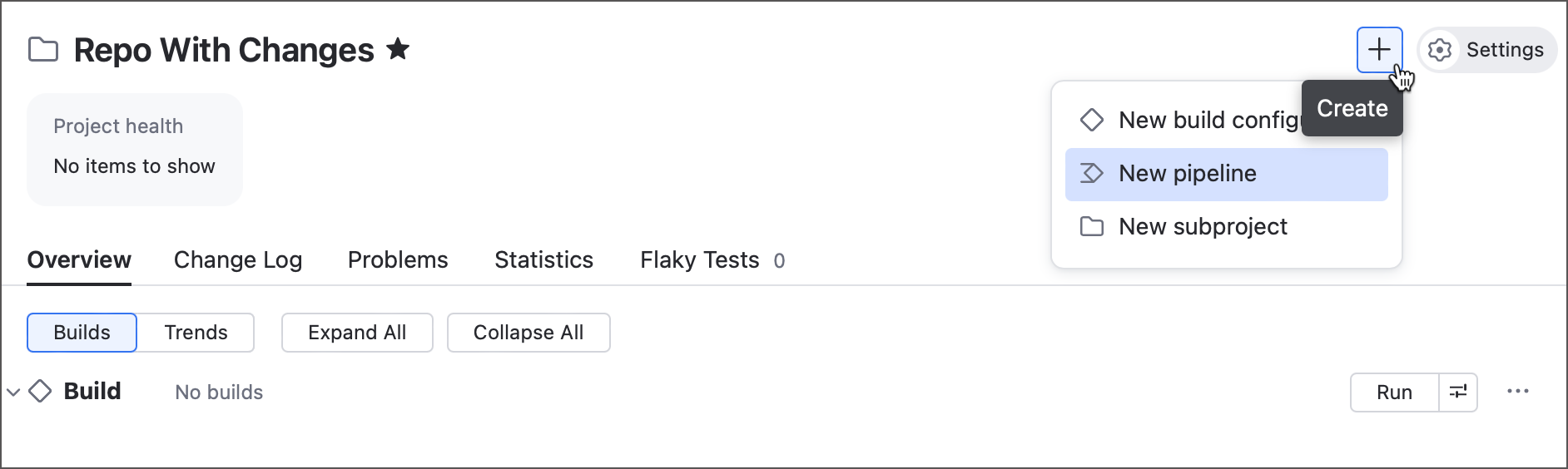Click the New subproject folder icon

click(1091, 227)
